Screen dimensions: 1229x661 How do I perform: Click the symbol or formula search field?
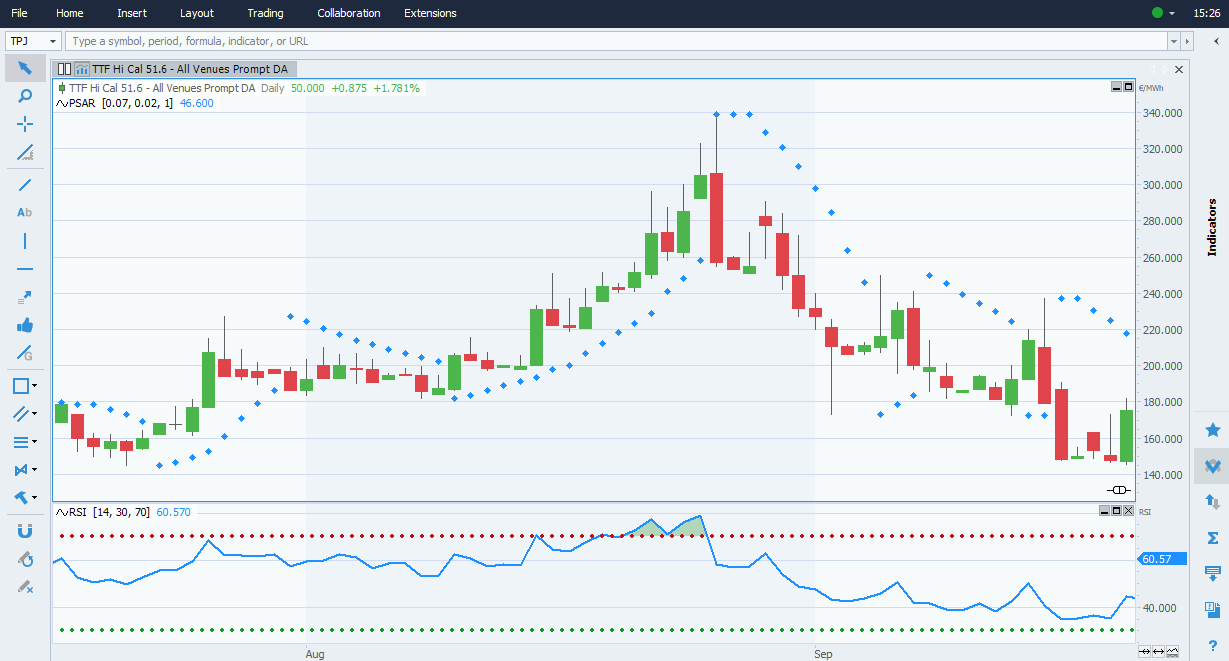(x=615, y=41)
